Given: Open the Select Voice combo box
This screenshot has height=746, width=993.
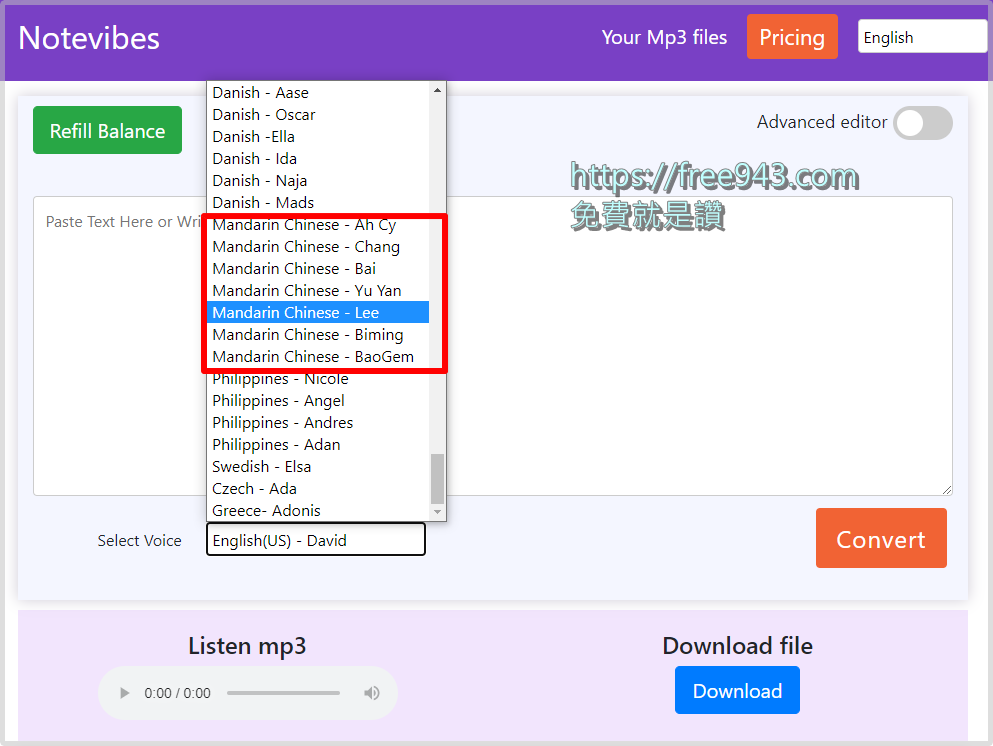Looking at the screenshot, I should (315, 539).
